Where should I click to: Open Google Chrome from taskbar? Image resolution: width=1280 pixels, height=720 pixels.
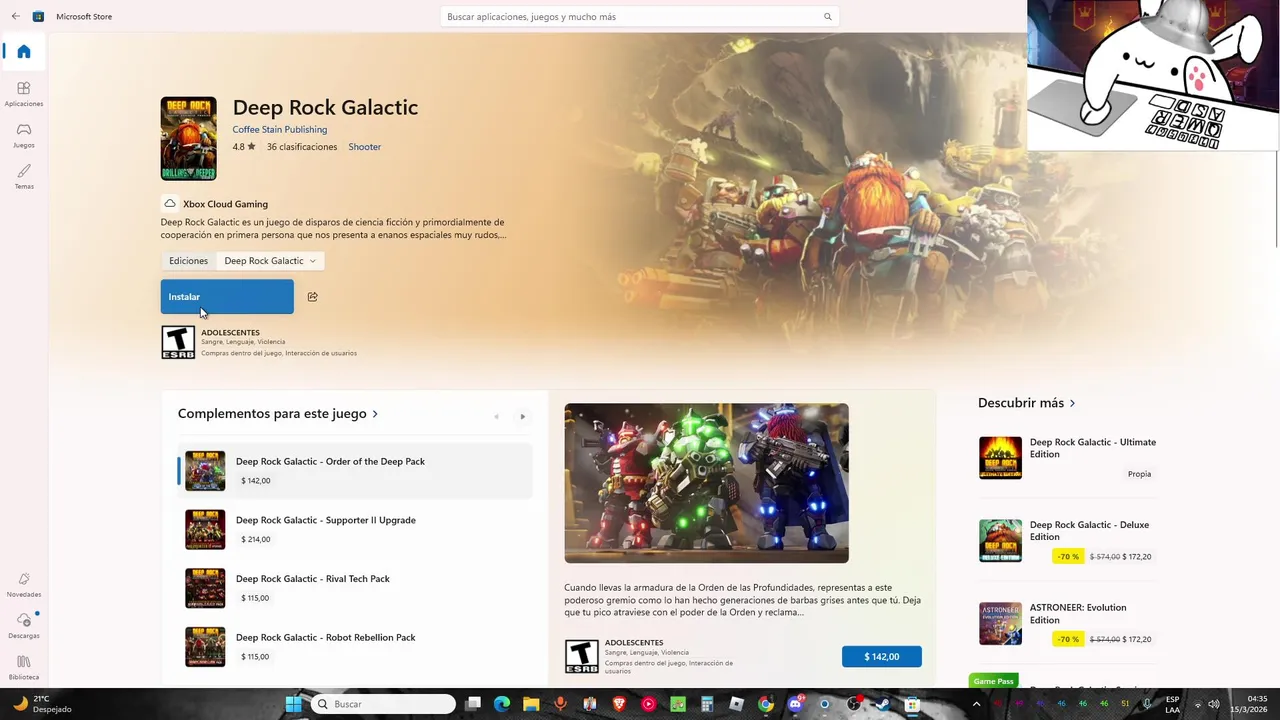point(766,704)
